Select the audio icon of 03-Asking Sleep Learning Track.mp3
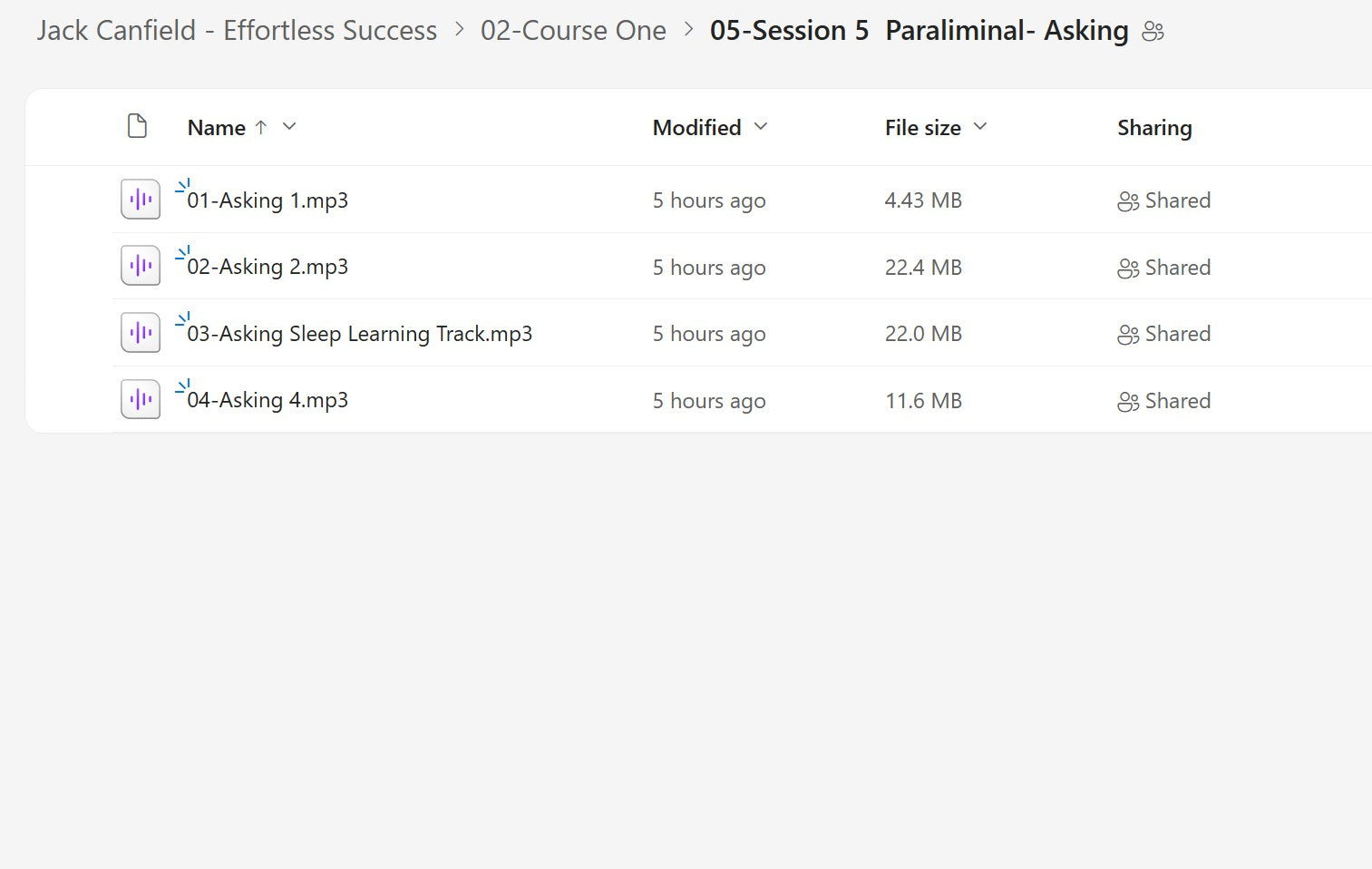 139,332
